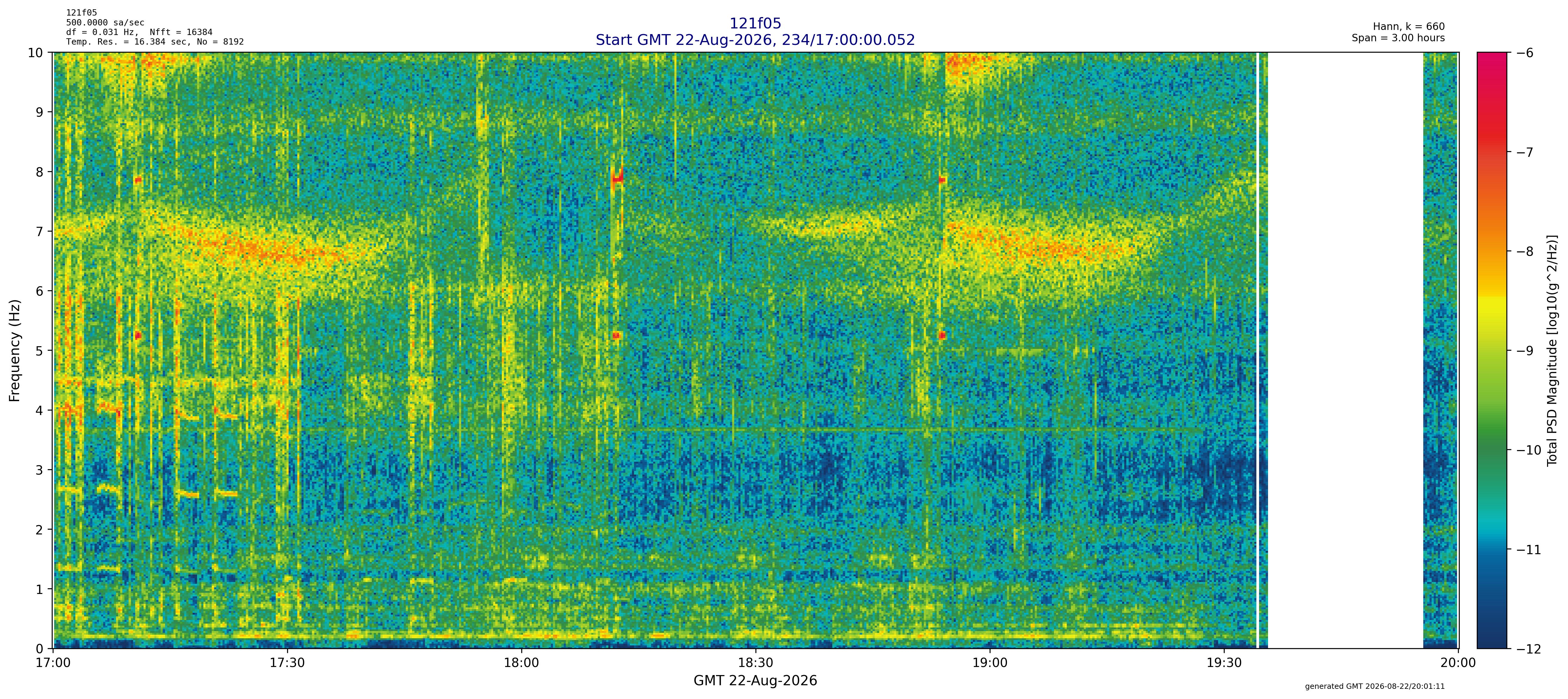Select frequency axis tick label '1'
The width and height of the screenshot is (1568, 699).
tap(39, 589)
